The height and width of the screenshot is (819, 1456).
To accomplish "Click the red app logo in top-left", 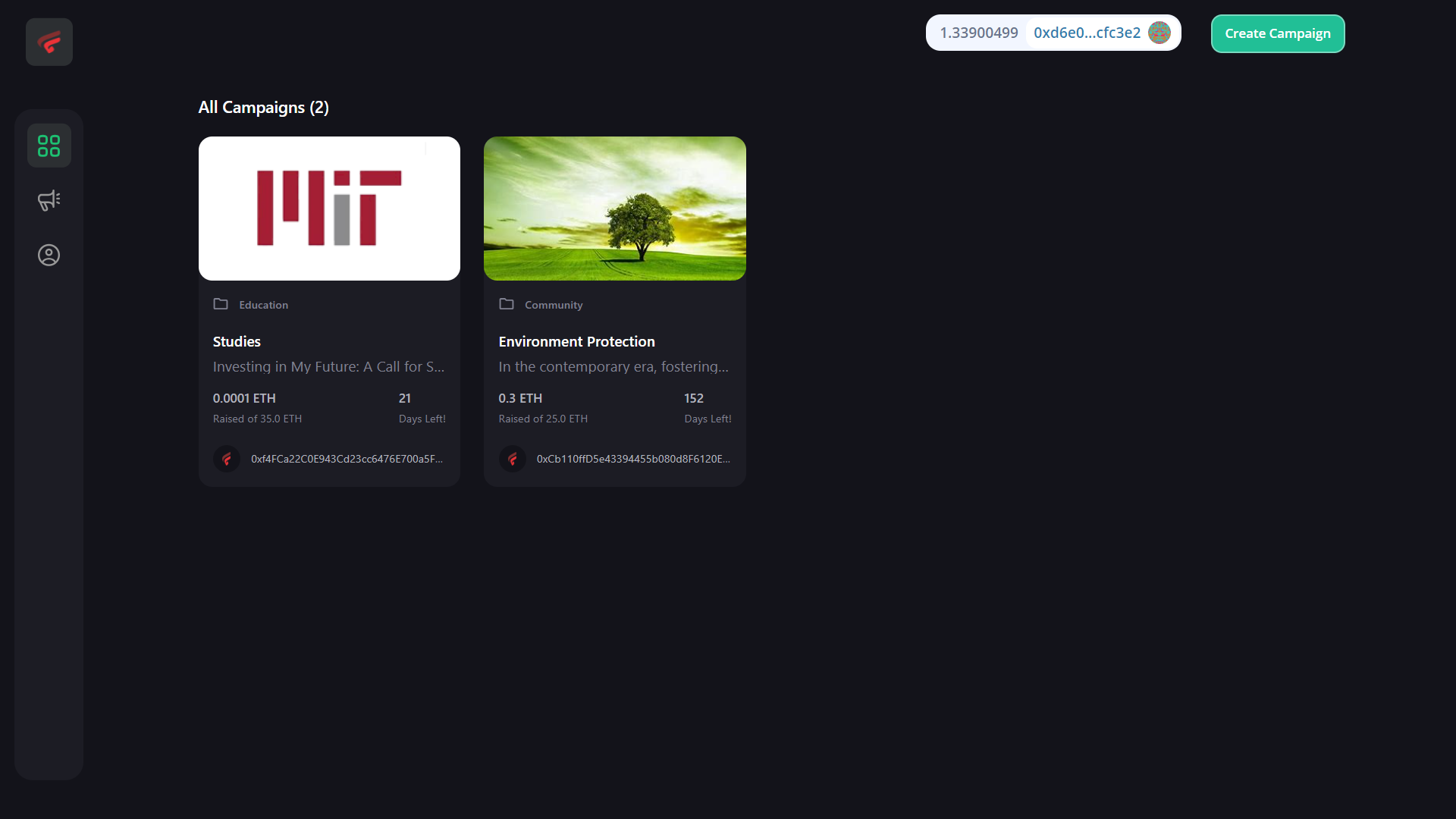I will coord(49,42).
